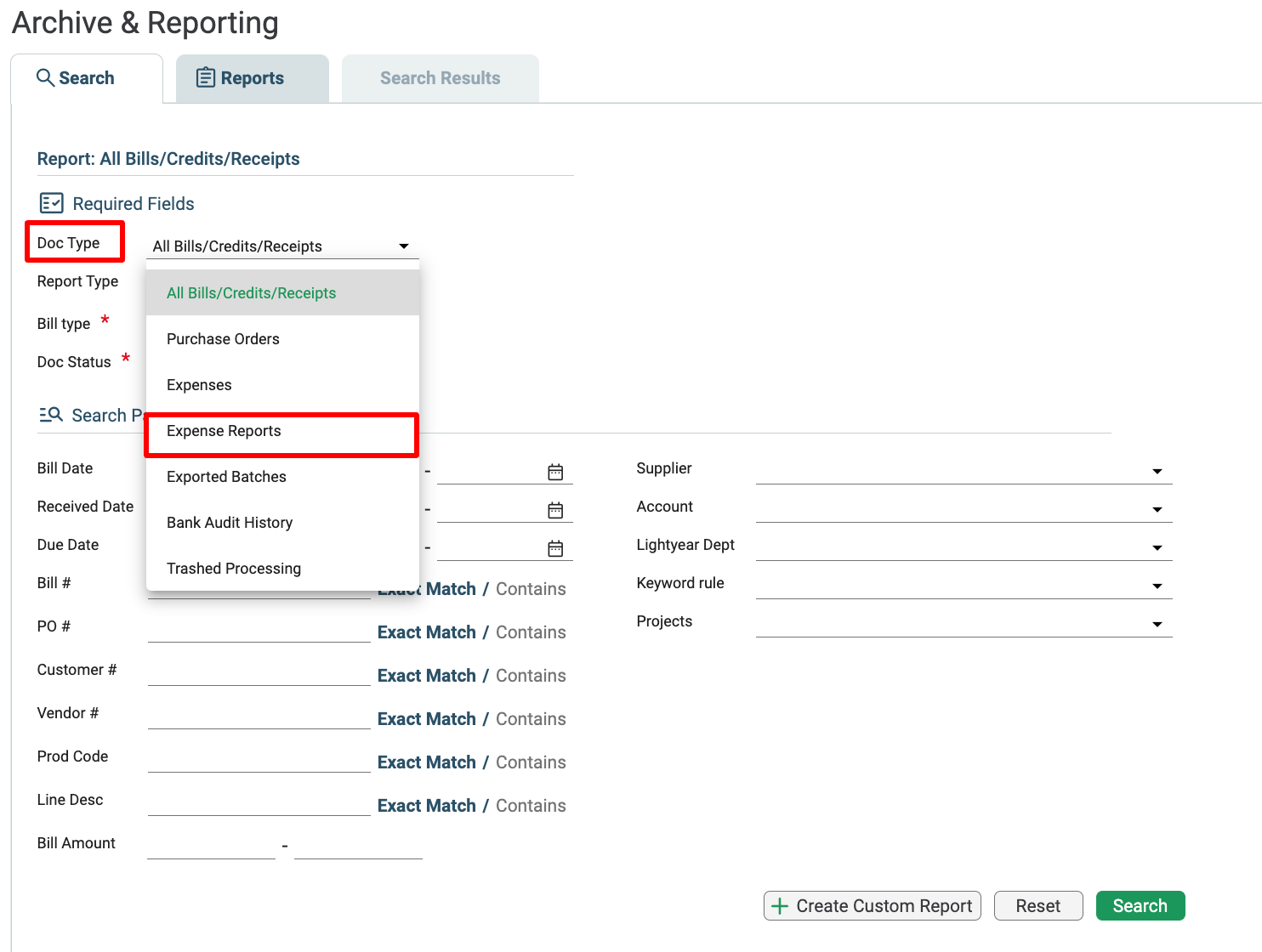
Task: Open the Bill Date end calendar picker
Action: pyautogui.click(x=555, y=472)
